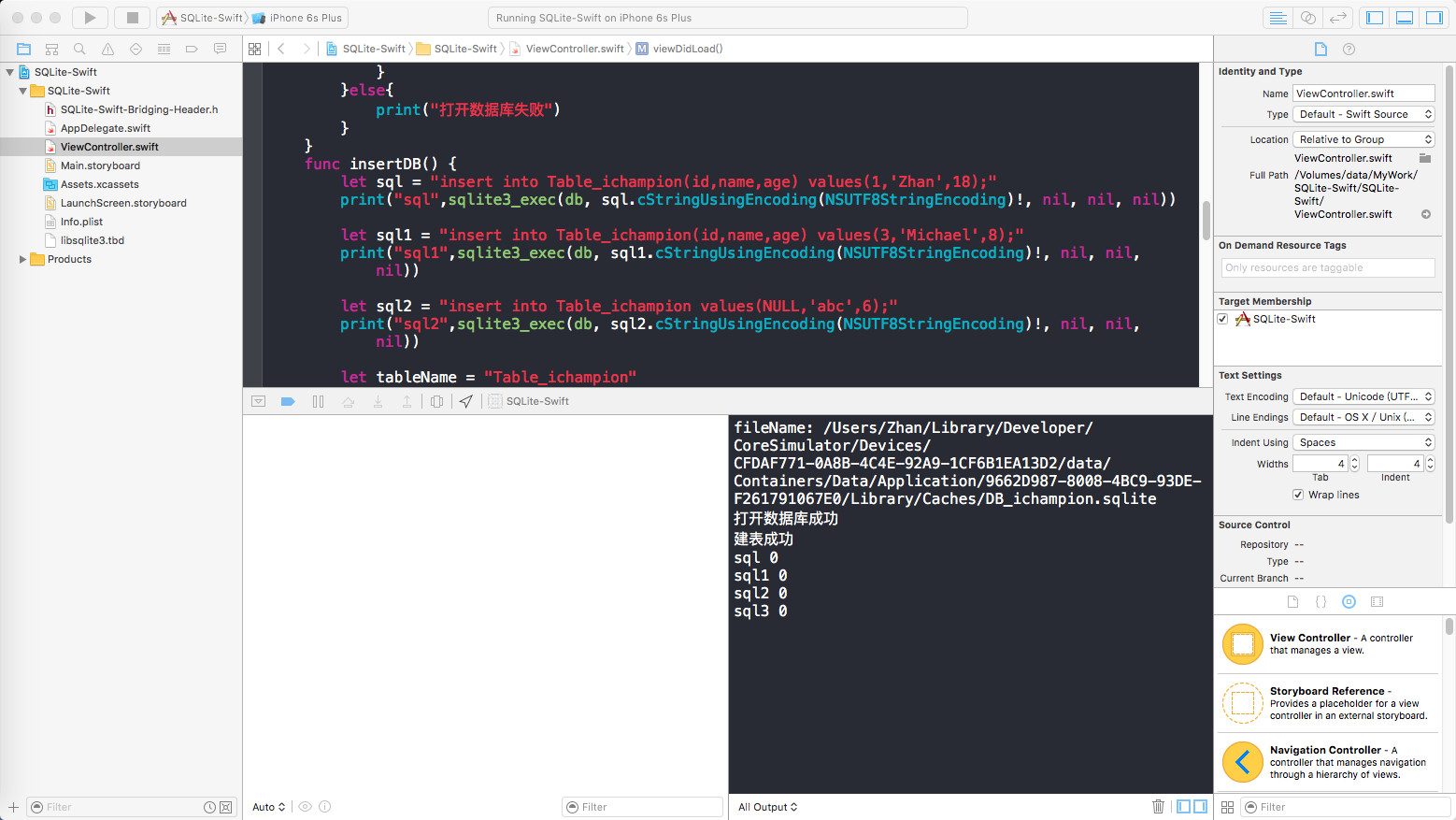Toggle SQLite-Swift target membership checkbox

click(1222, 319)
